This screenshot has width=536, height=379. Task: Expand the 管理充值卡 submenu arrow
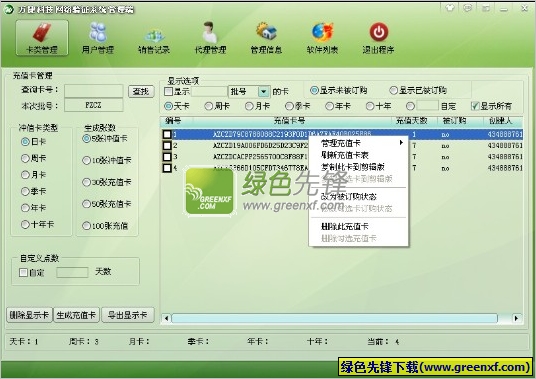pos(401,143)
